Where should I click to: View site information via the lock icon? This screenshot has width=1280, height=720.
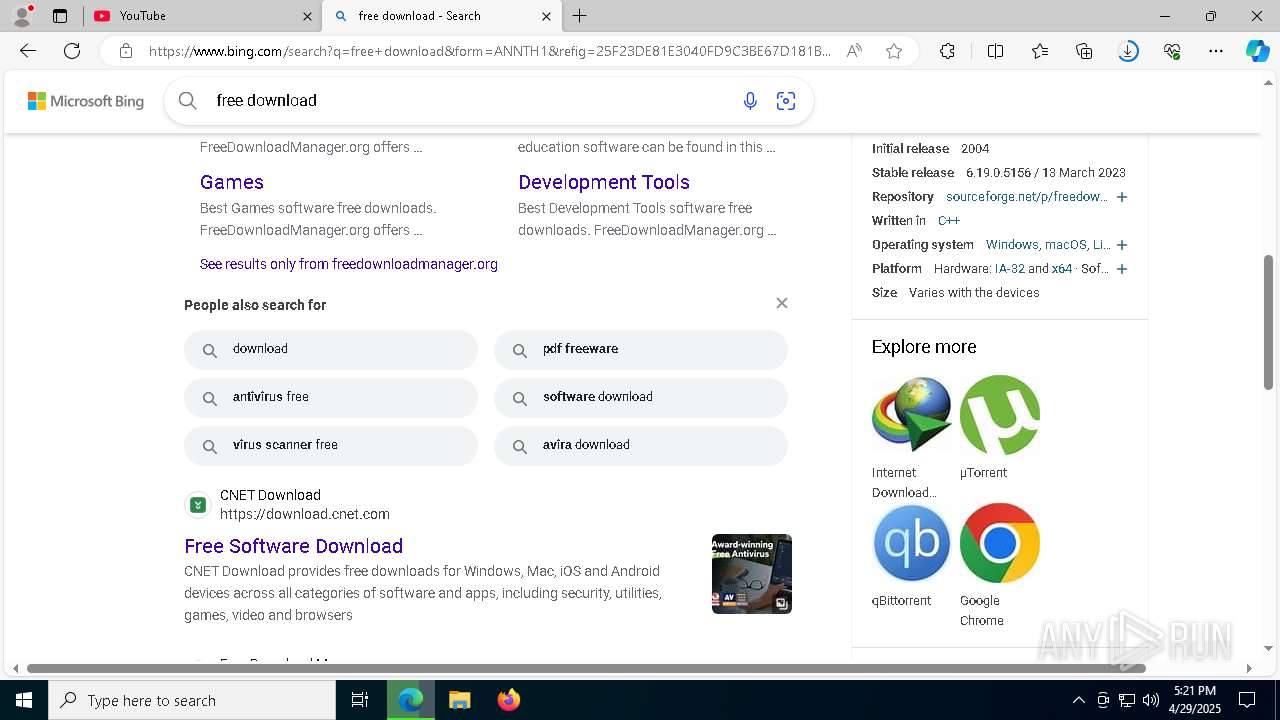point(126,51)
